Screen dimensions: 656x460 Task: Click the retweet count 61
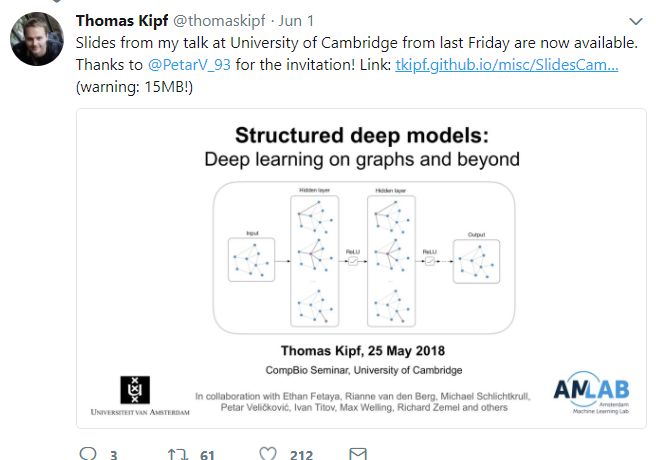click(x=207, y=455)
